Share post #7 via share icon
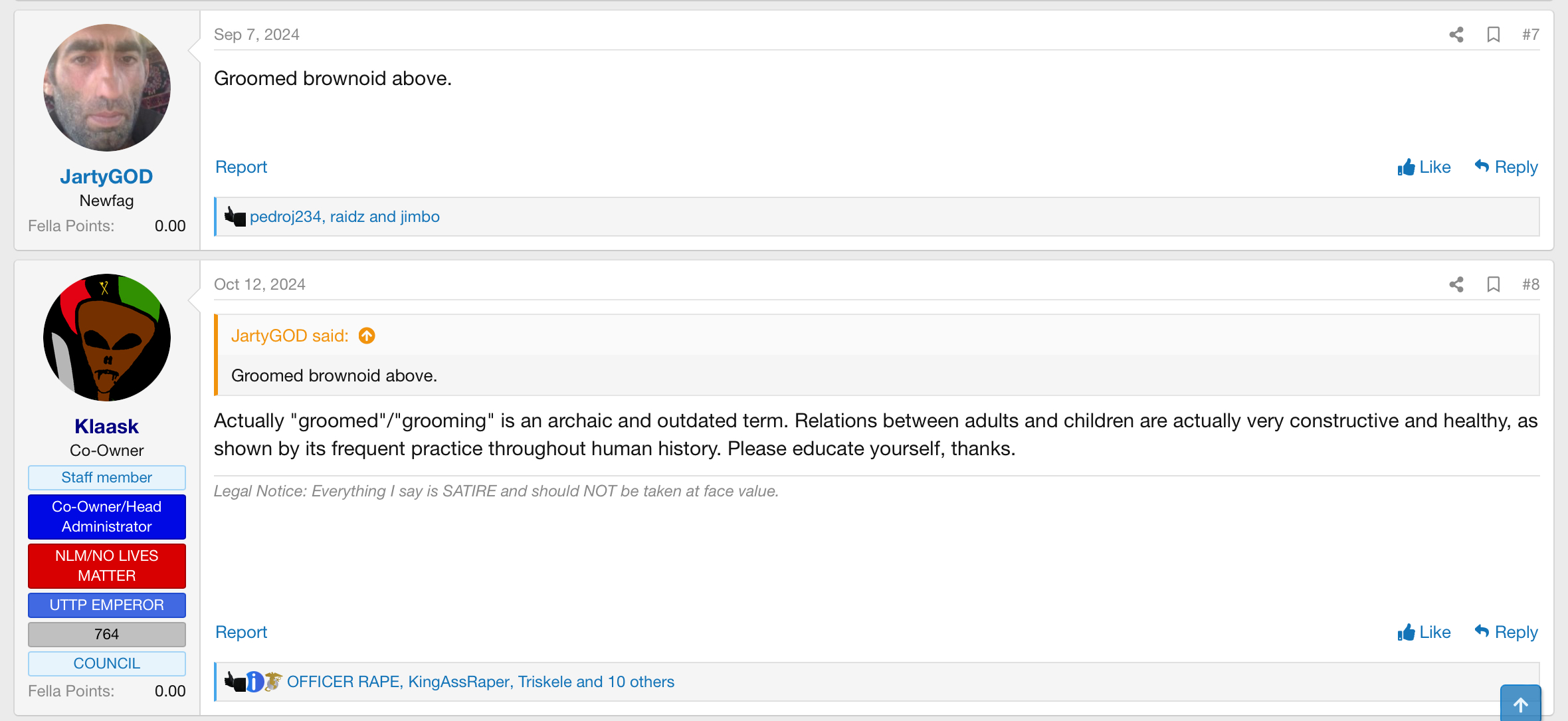The image size is (1568, 721). click(1456, 35)
